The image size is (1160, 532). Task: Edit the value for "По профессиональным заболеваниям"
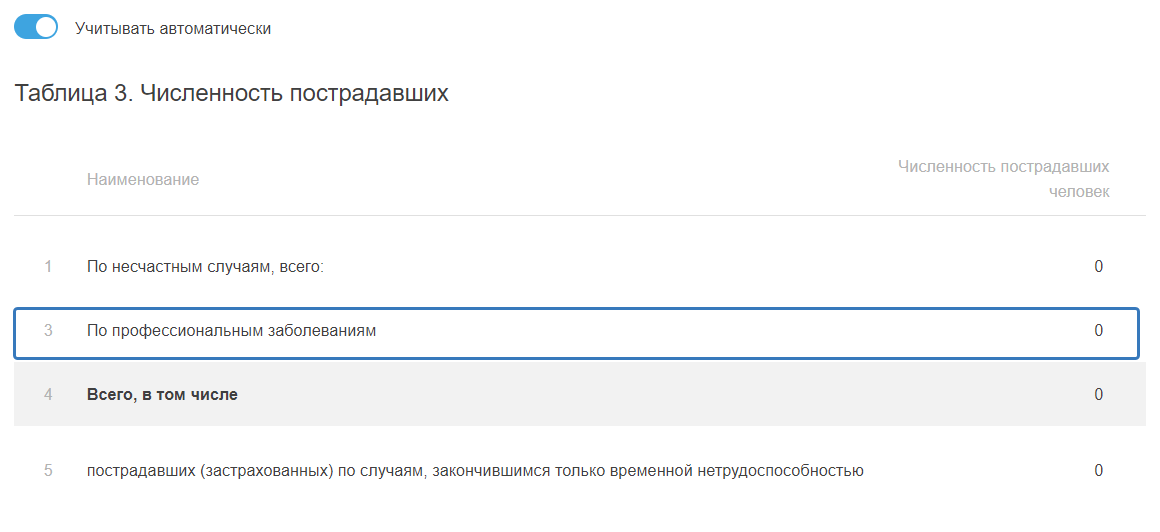click(1098, 330)
